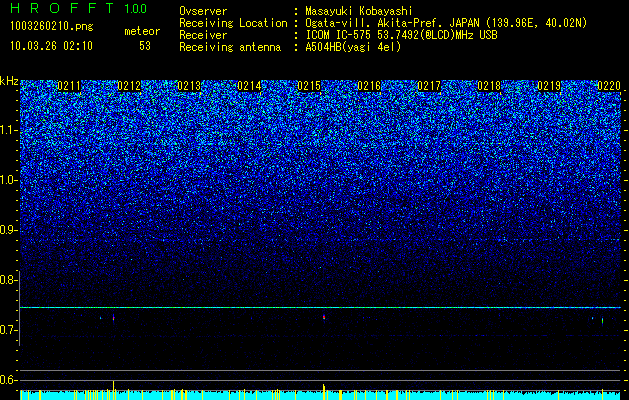Click the 'Ovserver' field label

(x=203, y=11)
